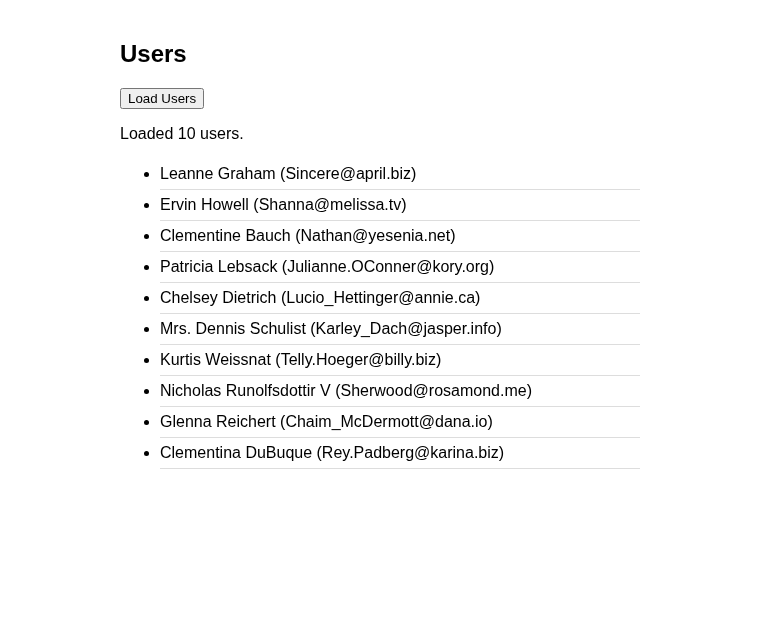The width and height of the screenshot is (760, 620).
Task: Click the email Karley_Dach@jasper.info
Action: click(x=406, y=329)
